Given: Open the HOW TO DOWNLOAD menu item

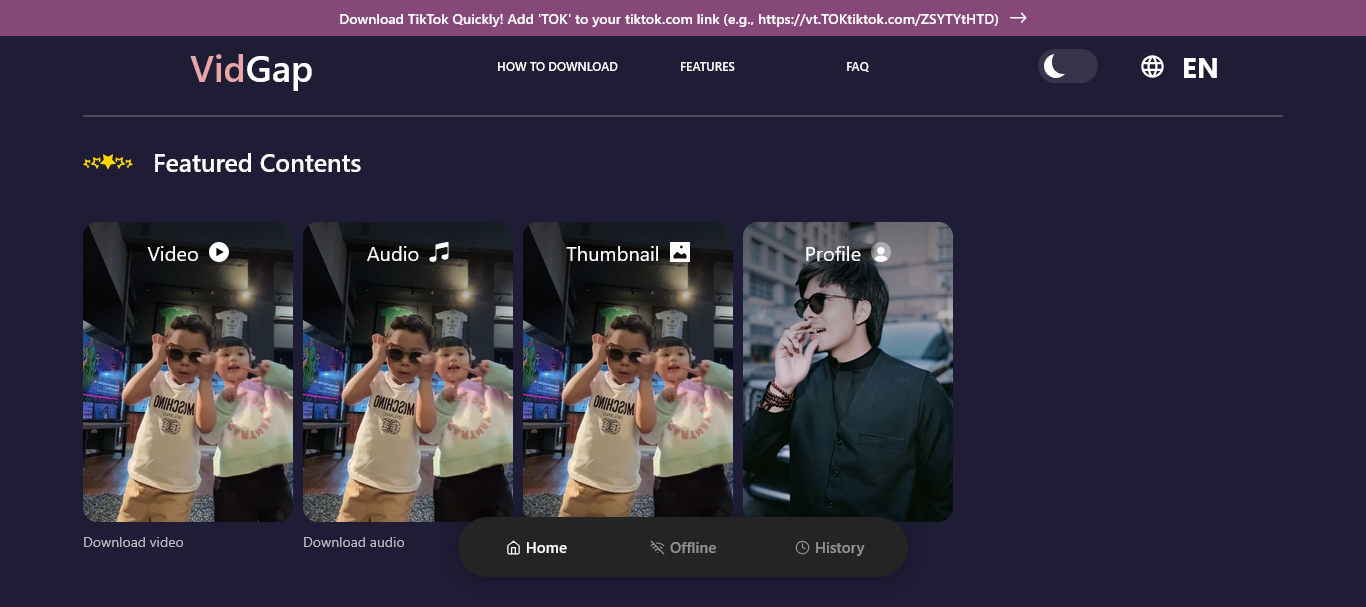Looking at the screenshot, I should 557,67.
